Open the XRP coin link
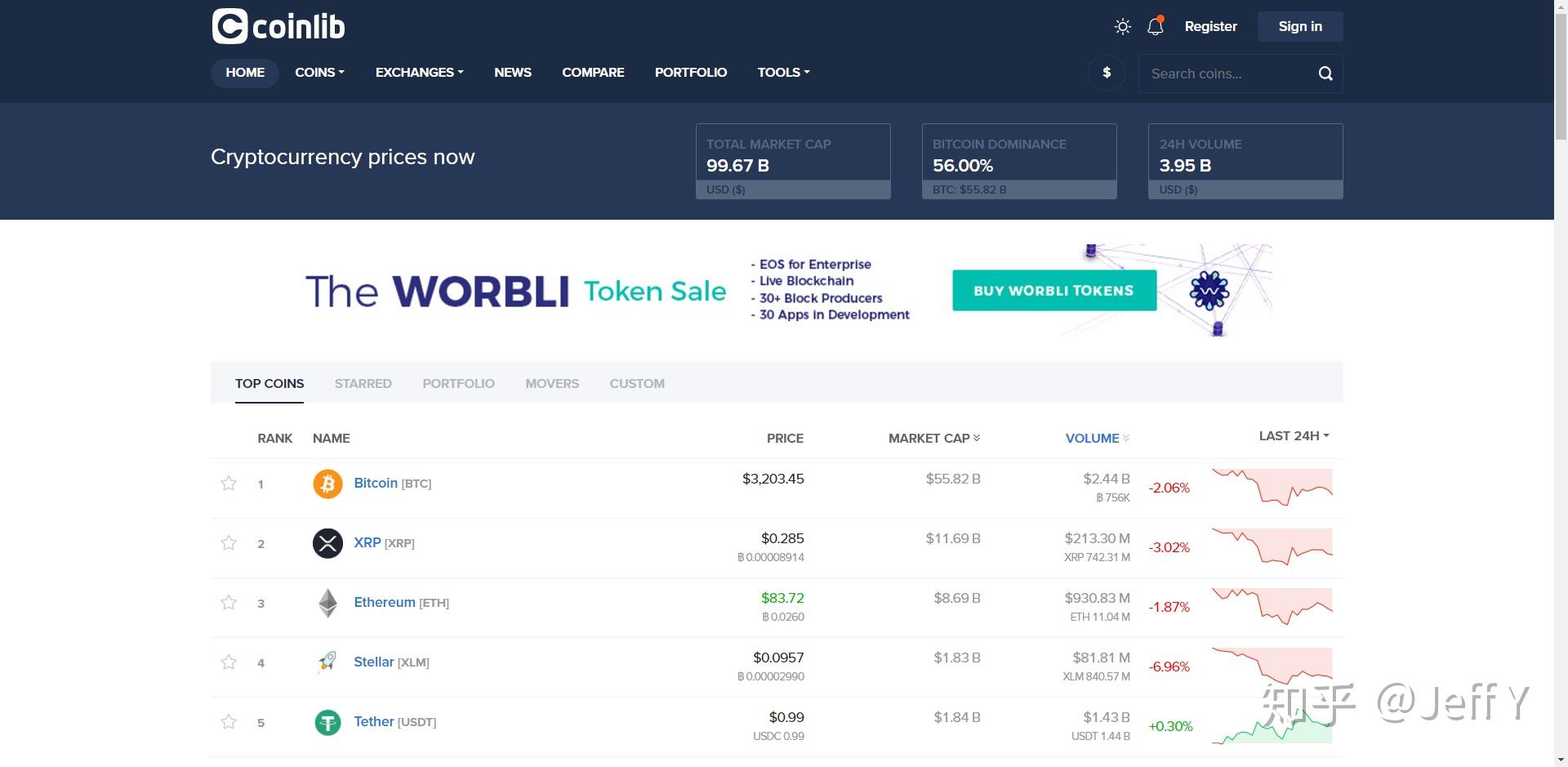1568x767 pixels. coord(367,543)
